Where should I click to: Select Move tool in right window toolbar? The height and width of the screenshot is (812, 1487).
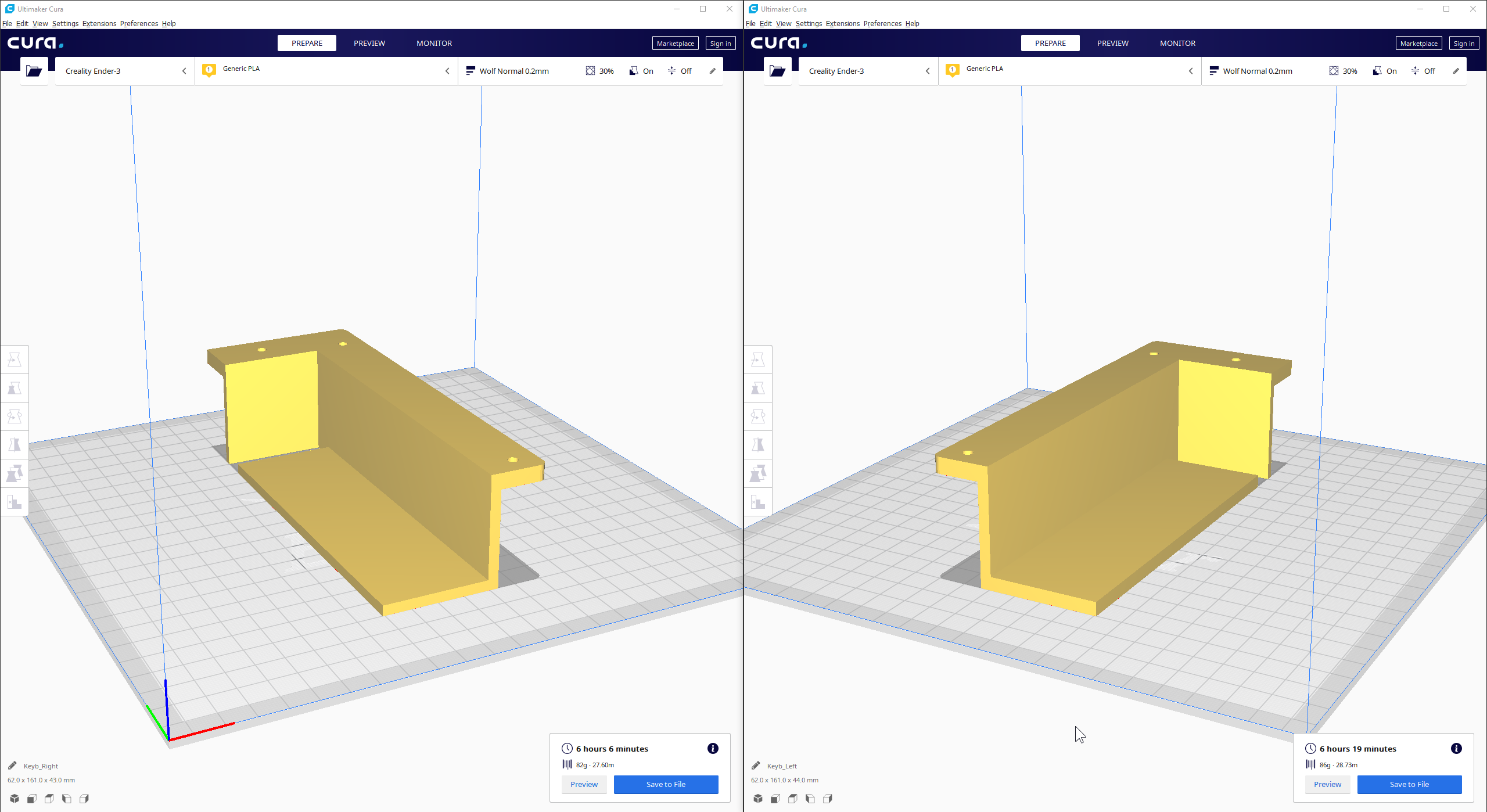click(x=758, y=360)
